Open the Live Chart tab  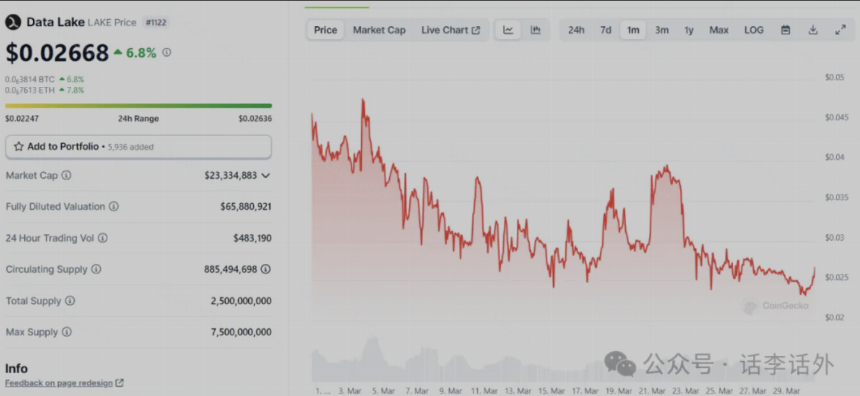450,30
